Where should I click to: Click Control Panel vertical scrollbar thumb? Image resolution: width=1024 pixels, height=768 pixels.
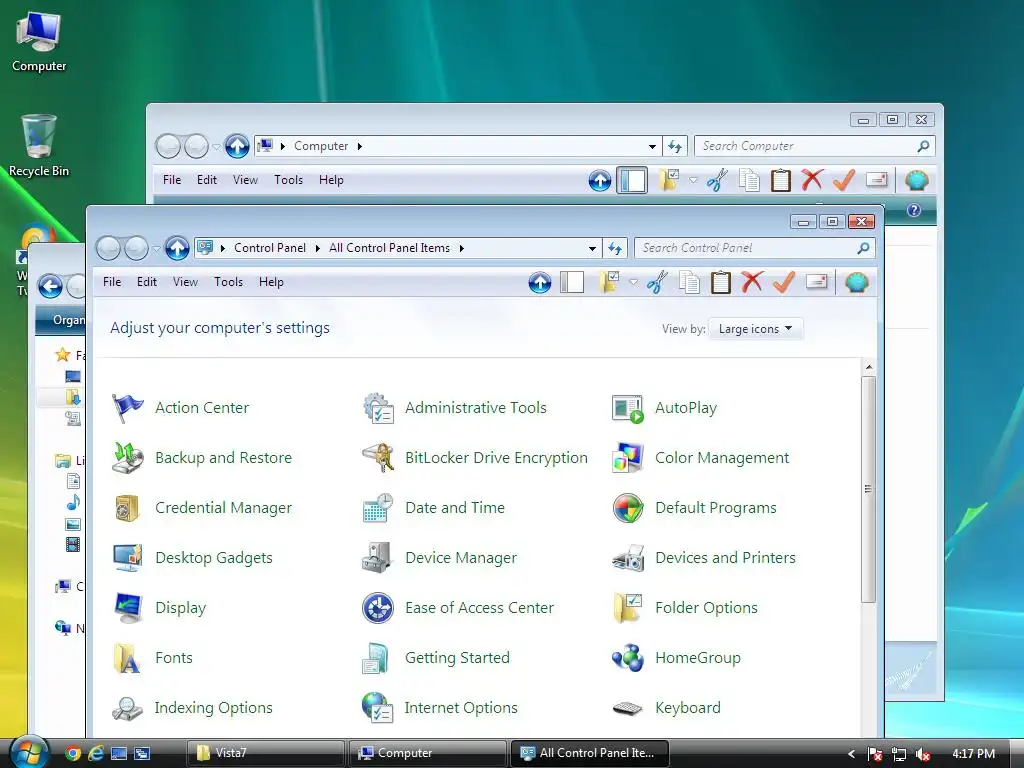click(868, 488)
